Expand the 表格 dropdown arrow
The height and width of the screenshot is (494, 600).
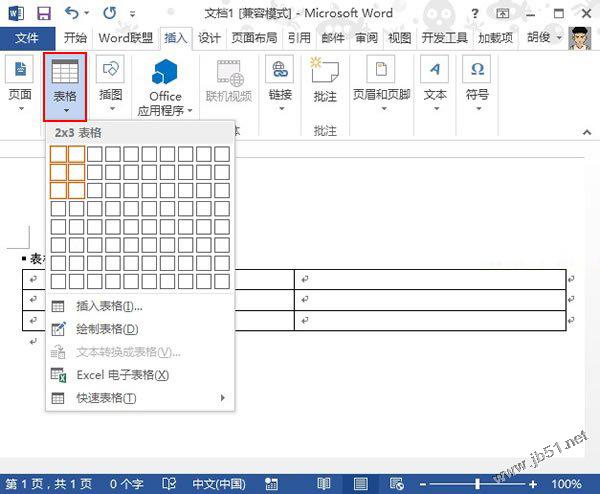tap(66, 111)
